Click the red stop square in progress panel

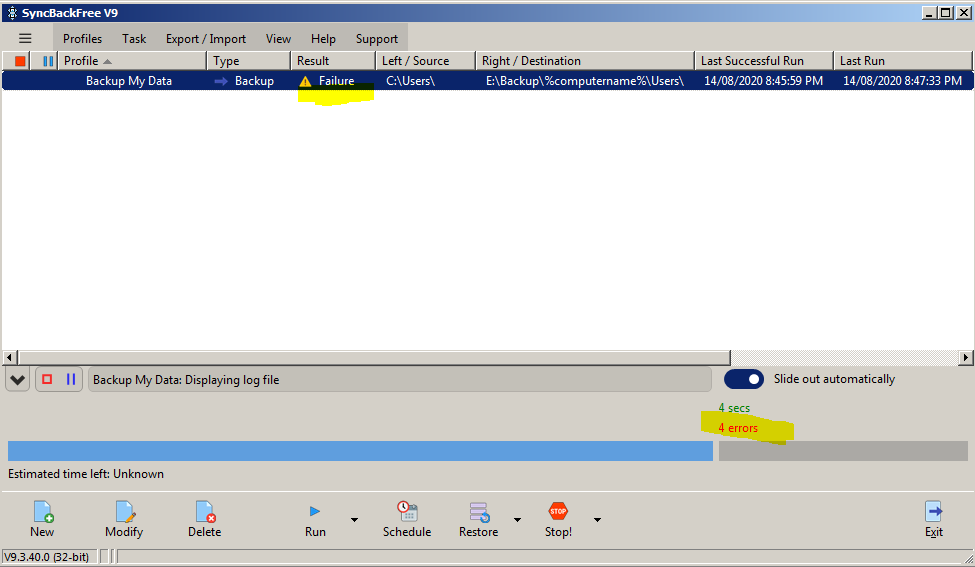[x=47, y=379]
